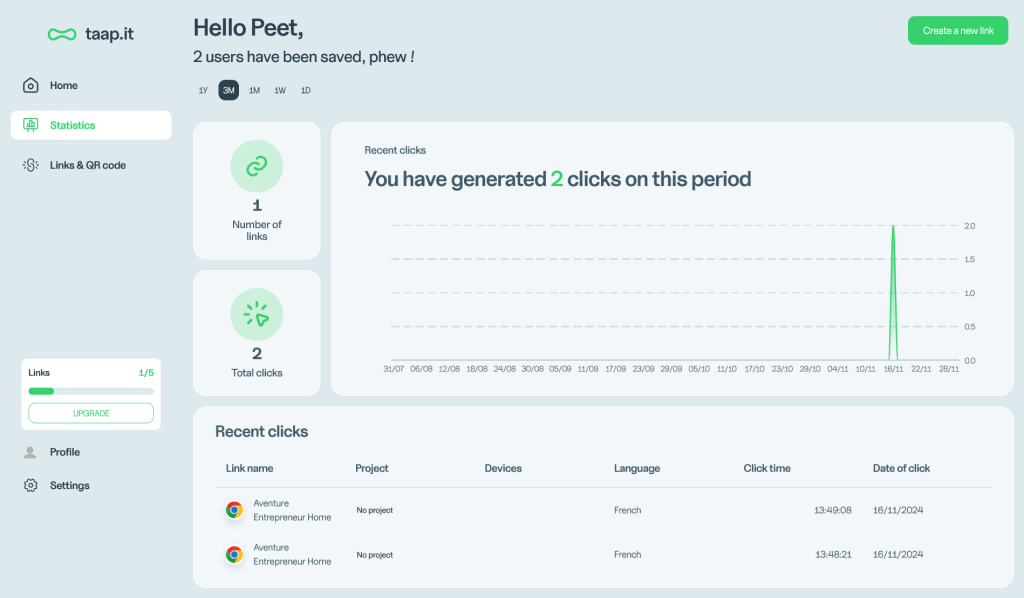
Task: Show statistics for 1D period
Action: tap(306, 91)
